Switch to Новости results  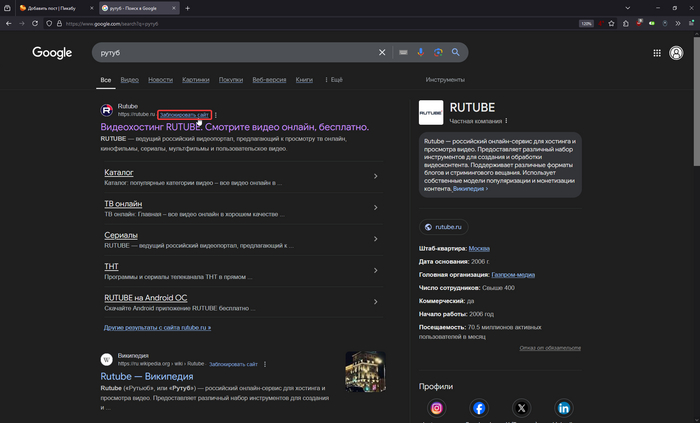pyautogui.click(x=160, y=80)
